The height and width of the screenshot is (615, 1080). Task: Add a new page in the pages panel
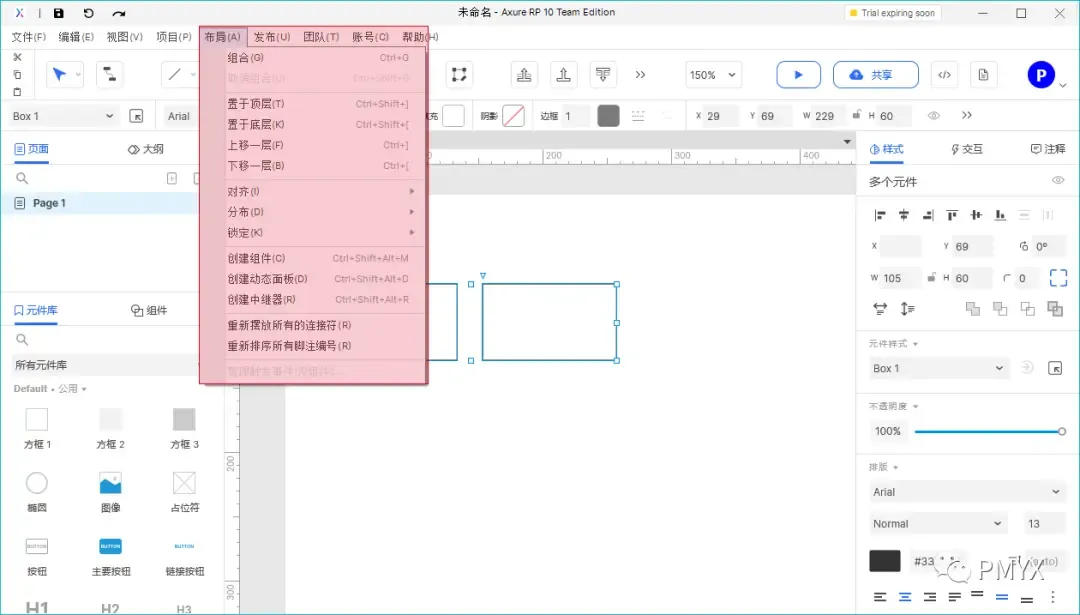pyautogui.click(x=172, y=178)
